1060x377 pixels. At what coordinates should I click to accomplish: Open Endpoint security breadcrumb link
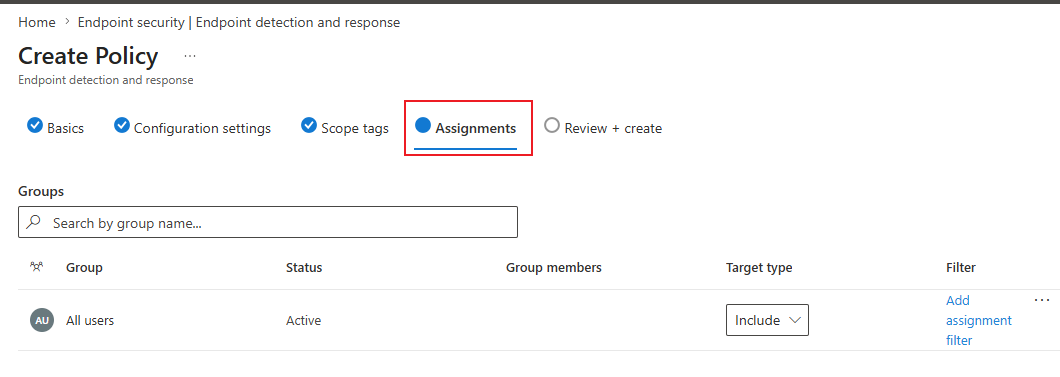(x=239, y=22)
